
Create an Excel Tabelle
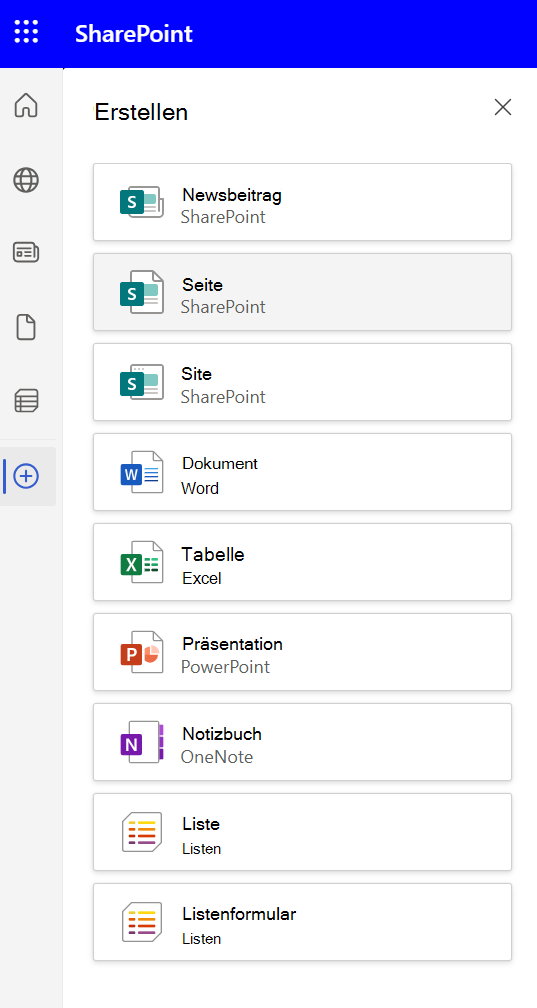point(302,562)
